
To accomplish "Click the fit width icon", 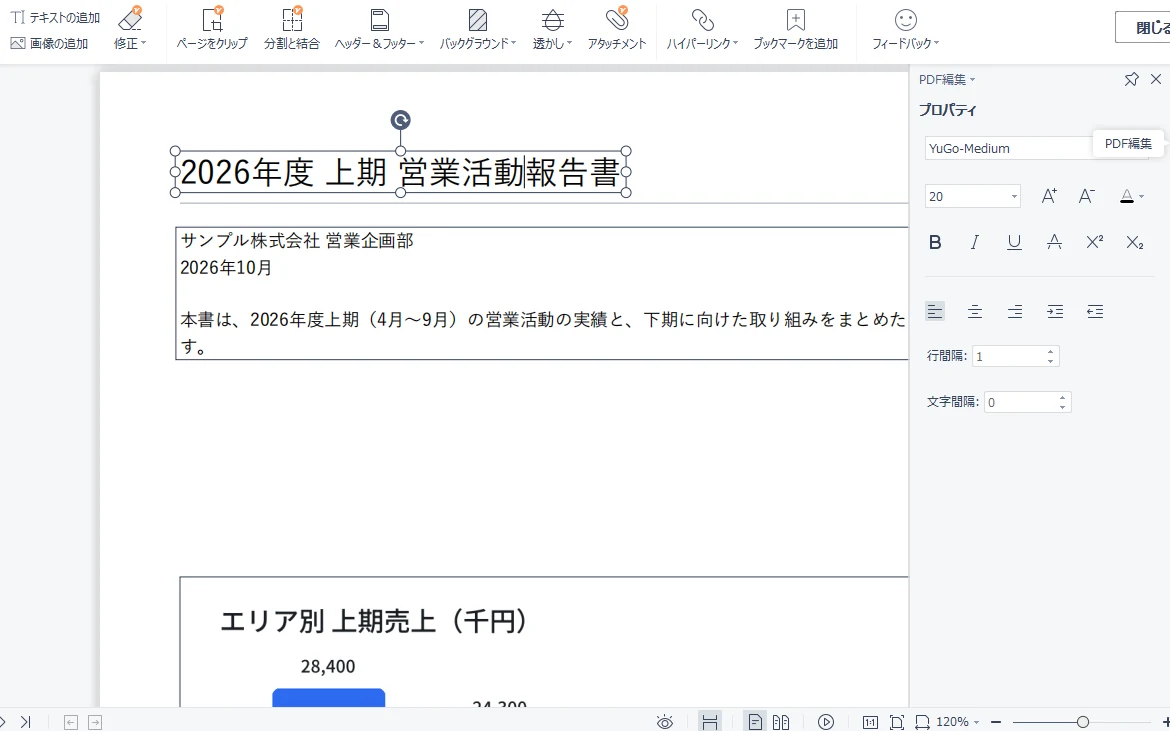I will (922, 722).
